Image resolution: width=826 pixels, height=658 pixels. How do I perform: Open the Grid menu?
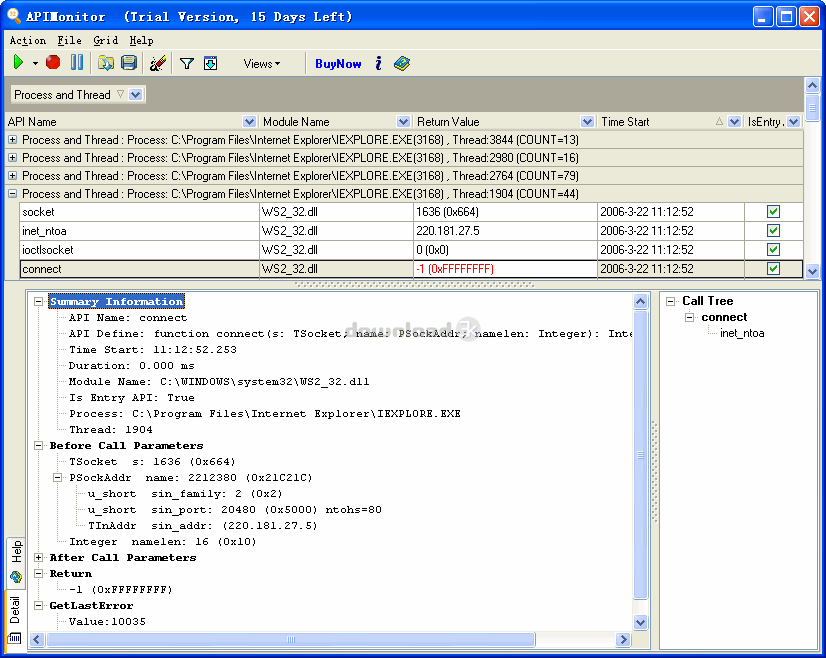click(x=105, y=41)
